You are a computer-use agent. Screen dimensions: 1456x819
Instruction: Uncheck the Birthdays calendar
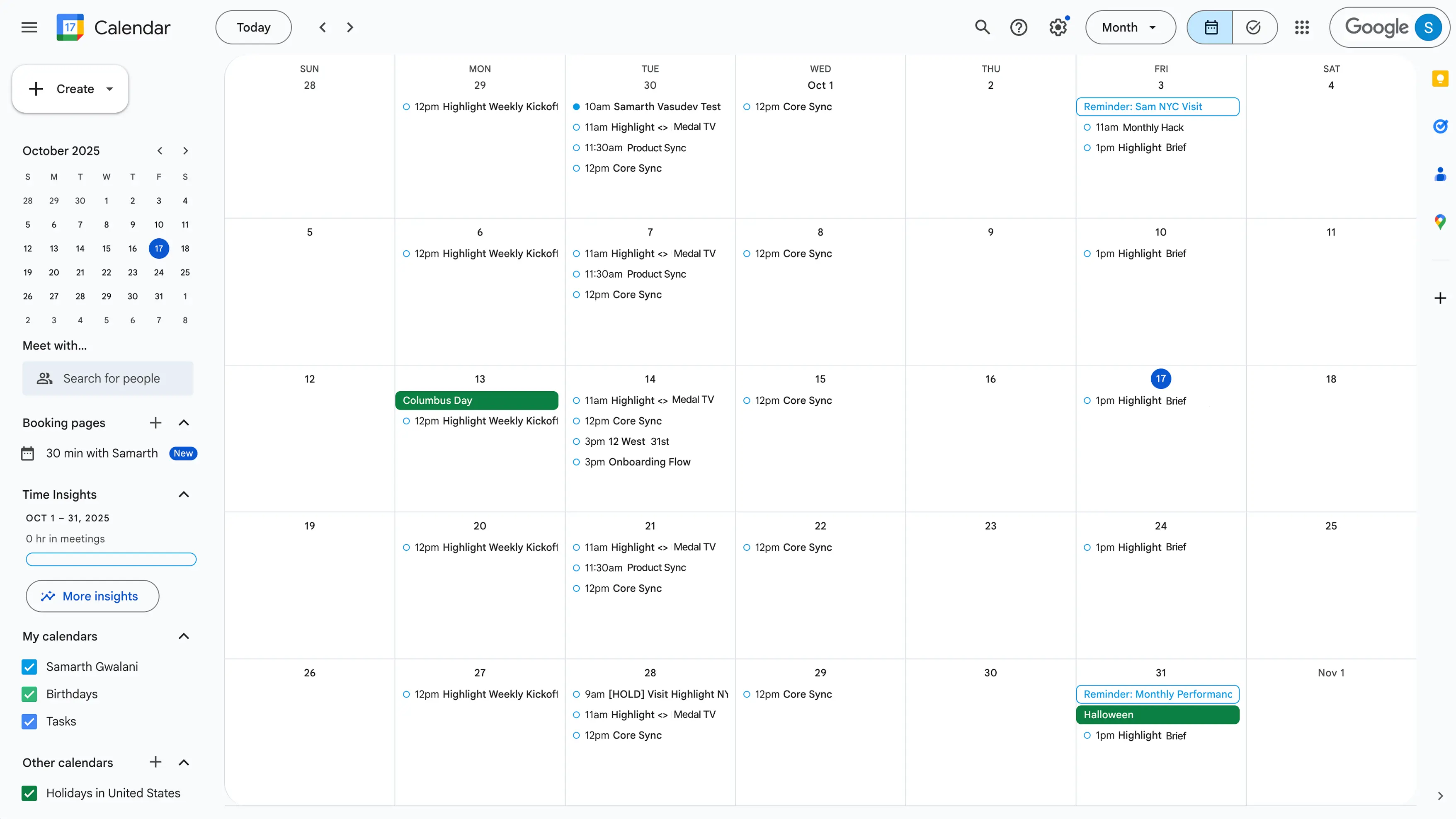[29, 694]
